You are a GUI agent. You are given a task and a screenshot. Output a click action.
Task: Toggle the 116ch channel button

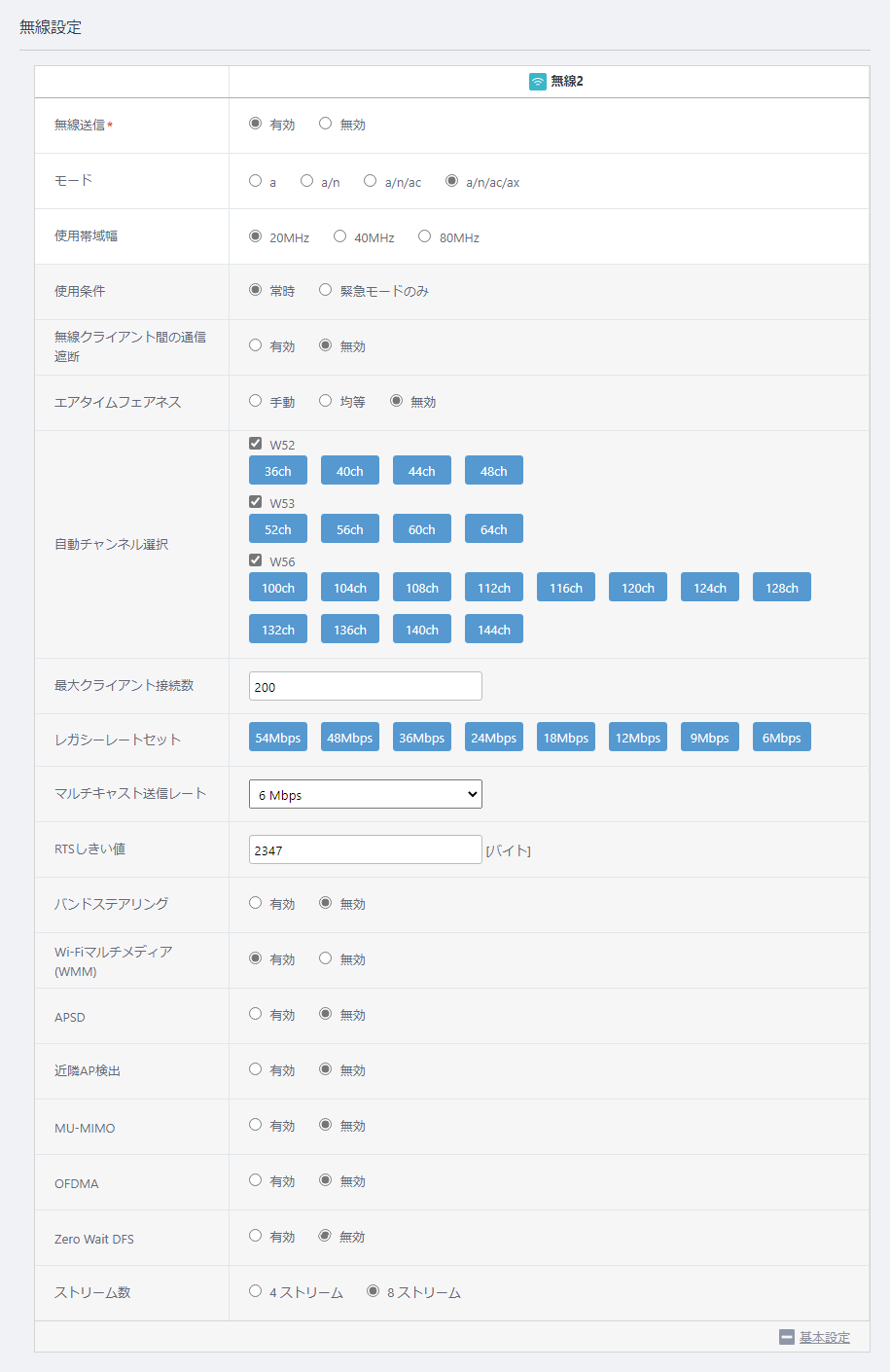pyautogui.click(x=566, y=588)
